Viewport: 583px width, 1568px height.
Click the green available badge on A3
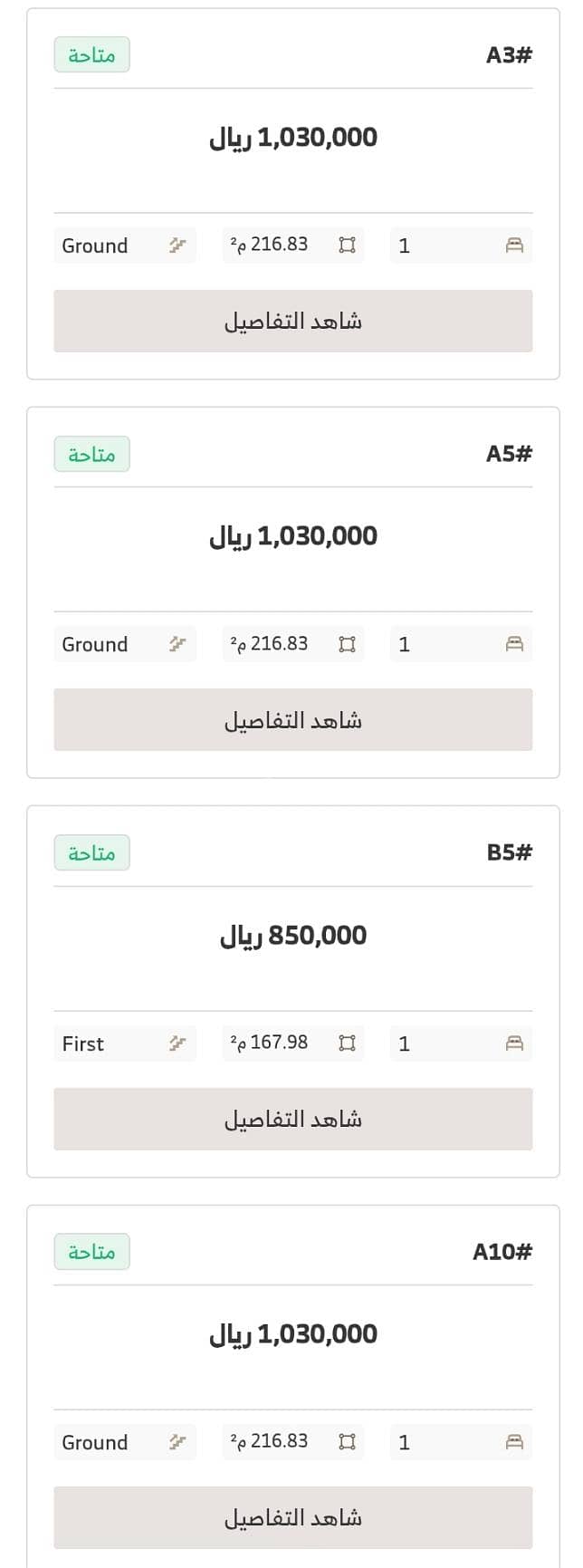point(91,55)
